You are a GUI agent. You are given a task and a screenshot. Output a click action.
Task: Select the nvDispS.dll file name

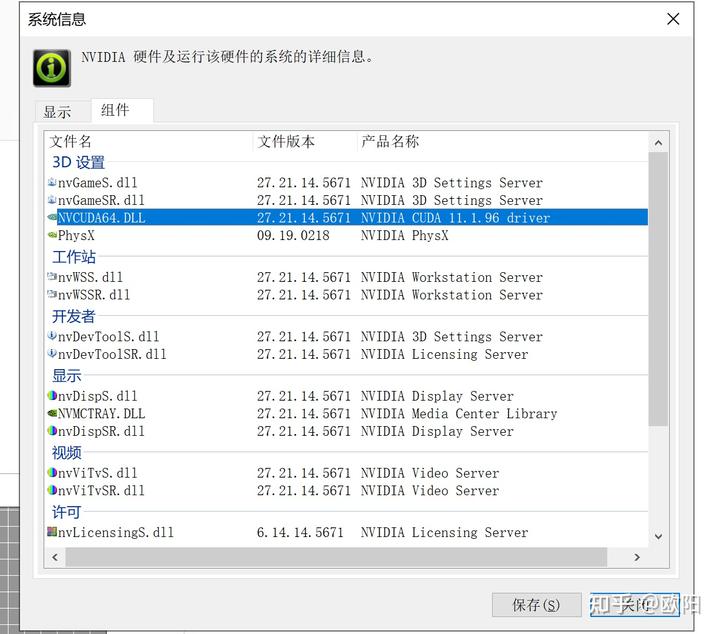98,396
